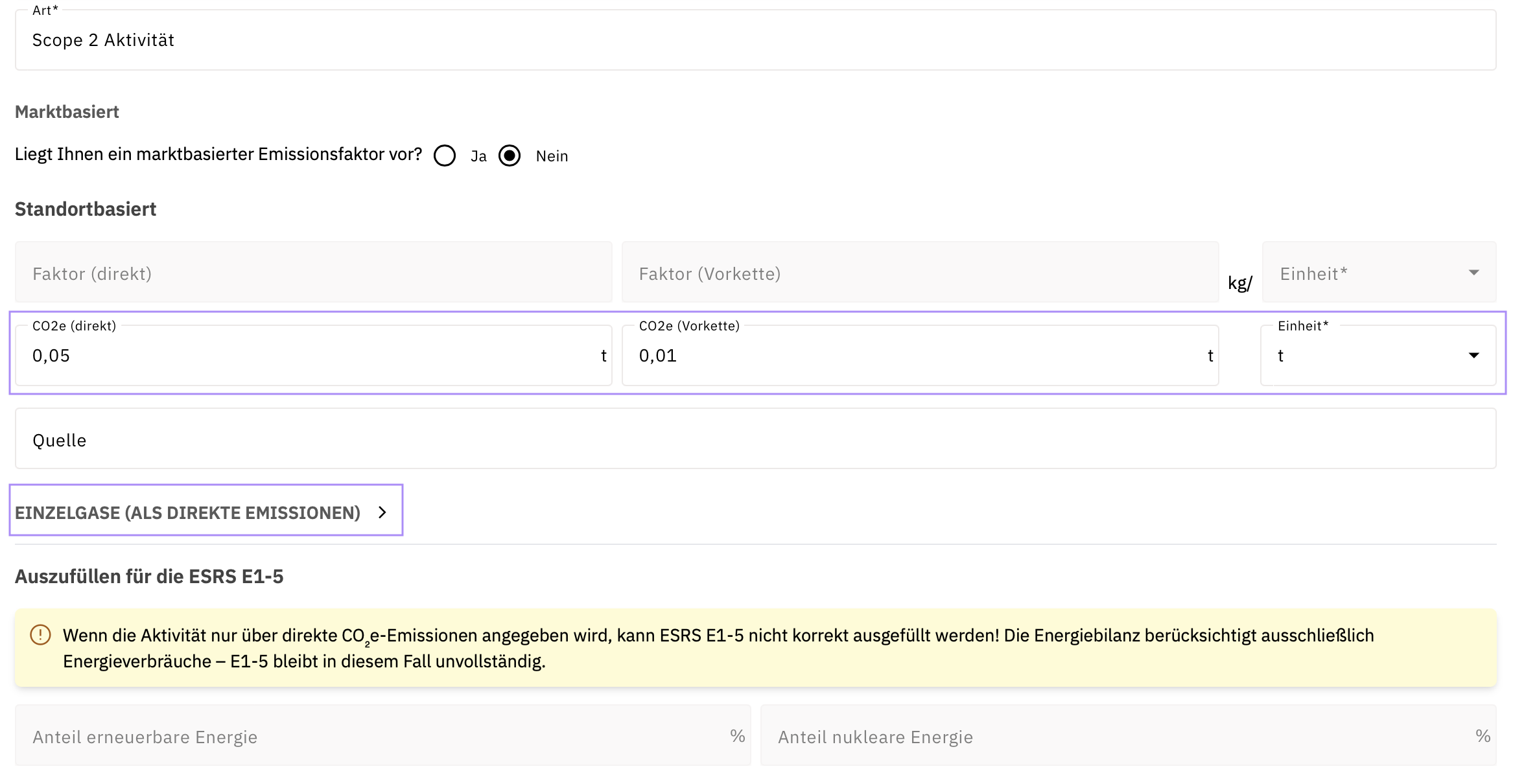This screenshot has width=1513, height=784.
Task: Click the arrow of the greyed Einheit dropdown
Action: (x=1473, y=273)
